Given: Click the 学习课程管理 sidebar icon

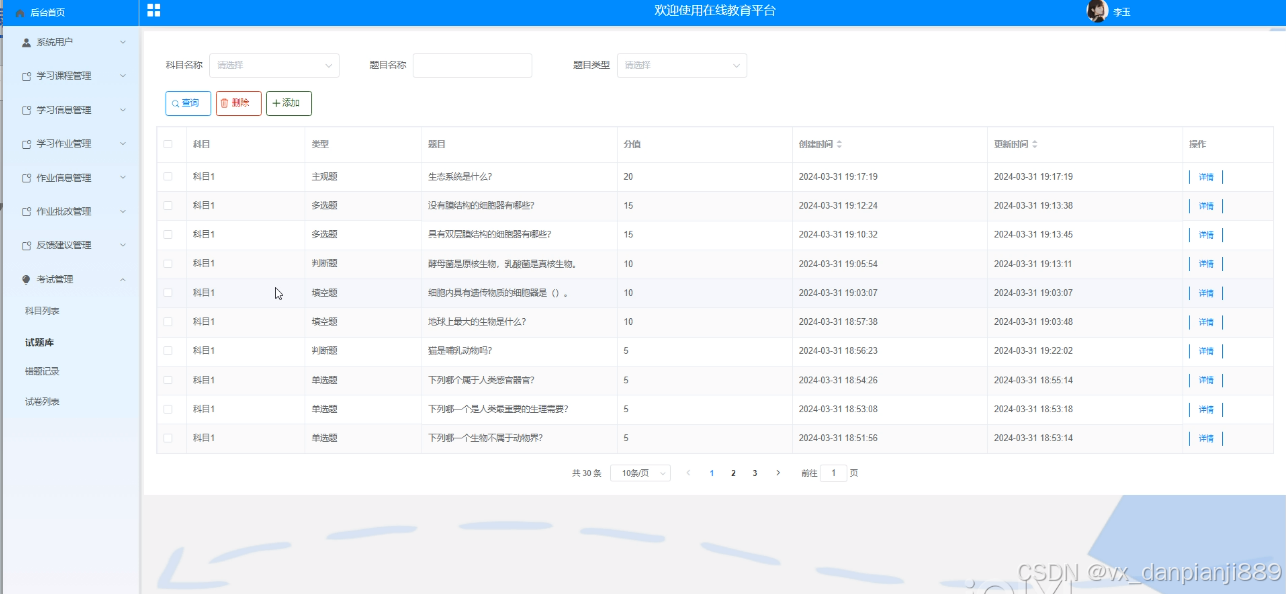Looking at the screenshot, I should 26,76.
